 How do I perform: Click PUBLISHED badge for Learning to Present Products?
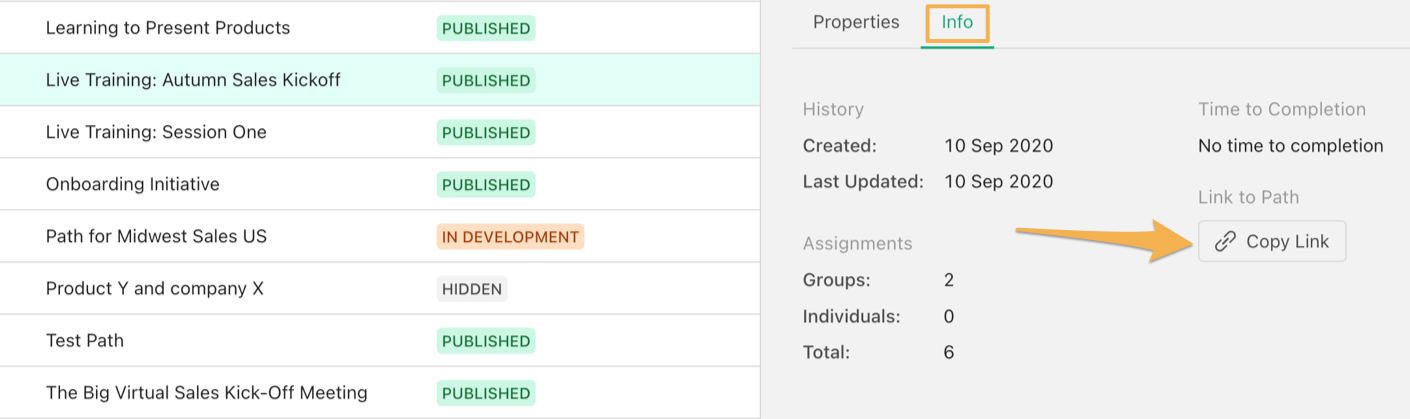486,28
